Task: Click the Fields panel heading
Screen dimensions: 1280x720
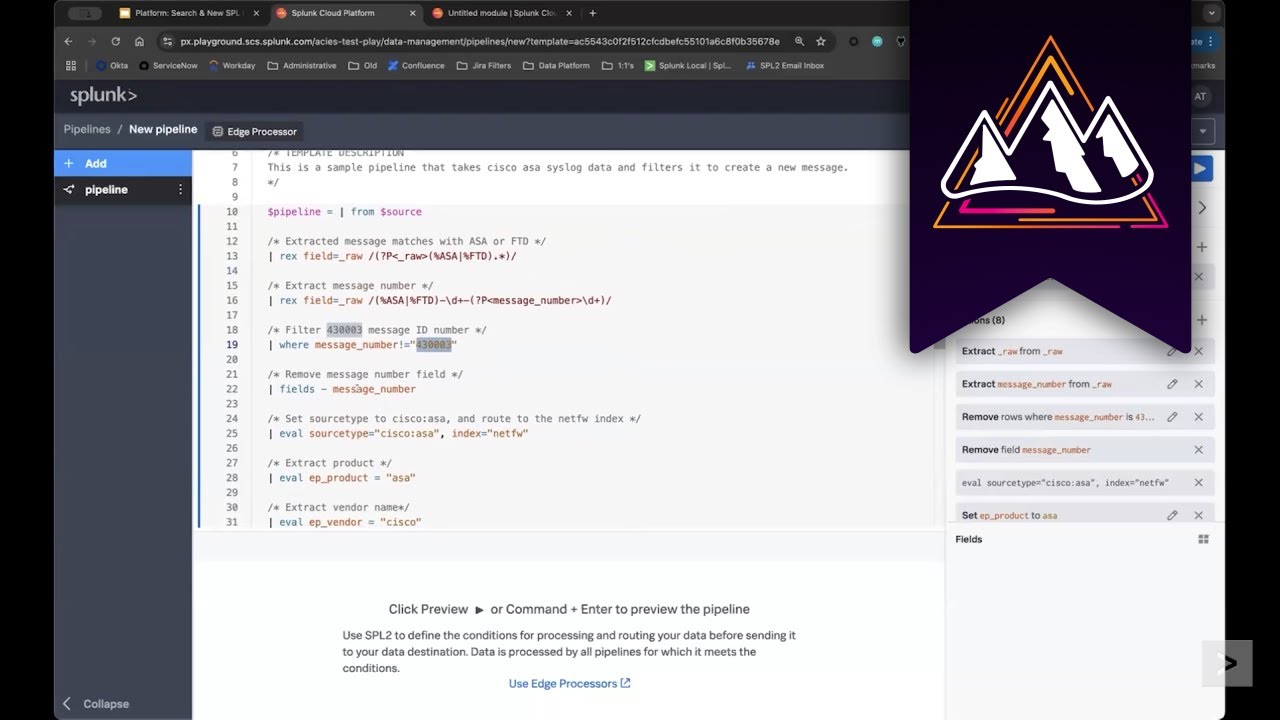Action: [x=969, y=539]
